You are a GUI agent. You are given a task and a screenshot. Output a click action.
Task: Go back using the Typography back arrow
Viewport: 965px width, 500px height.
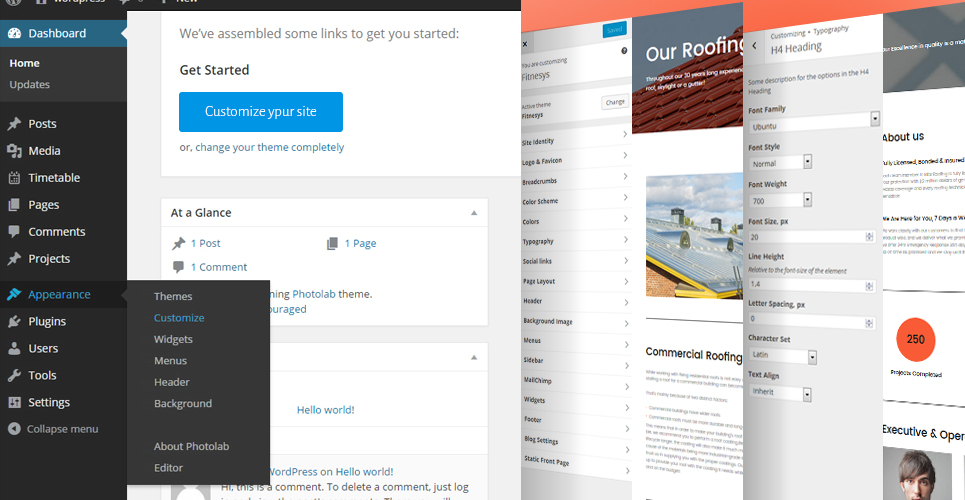pos(755,46)
